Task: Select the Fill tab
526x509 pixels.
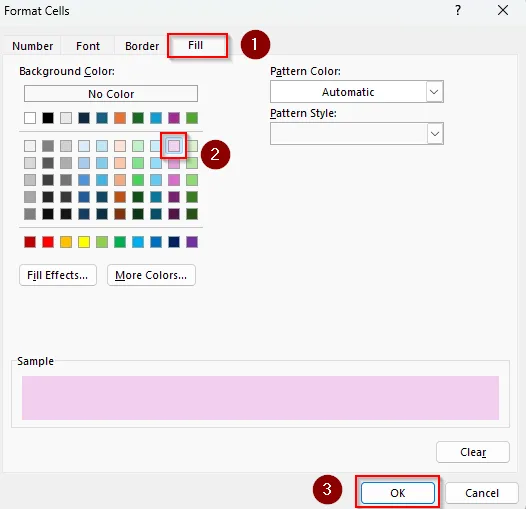Action: click(x=196, y=45)
